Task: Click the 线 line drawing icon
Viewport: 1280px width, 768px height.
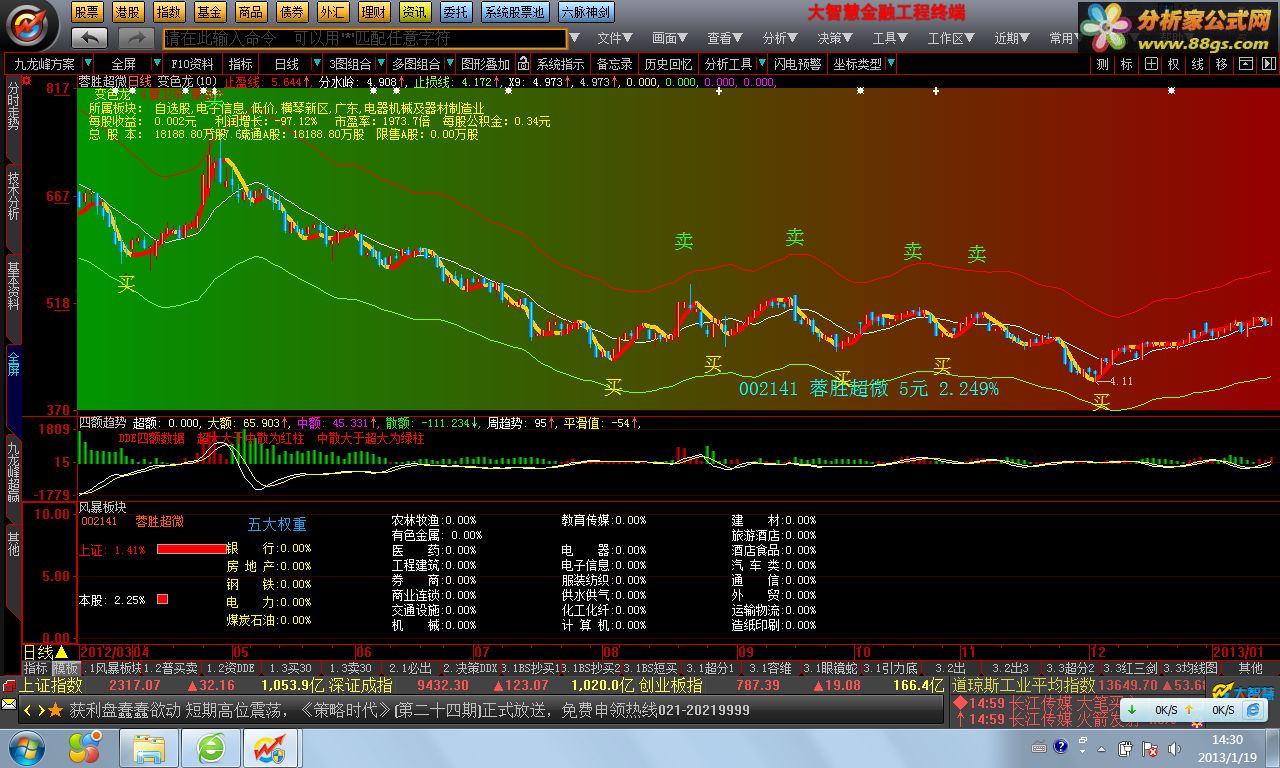Action: pyautogui.click(x=1198, y=64)
